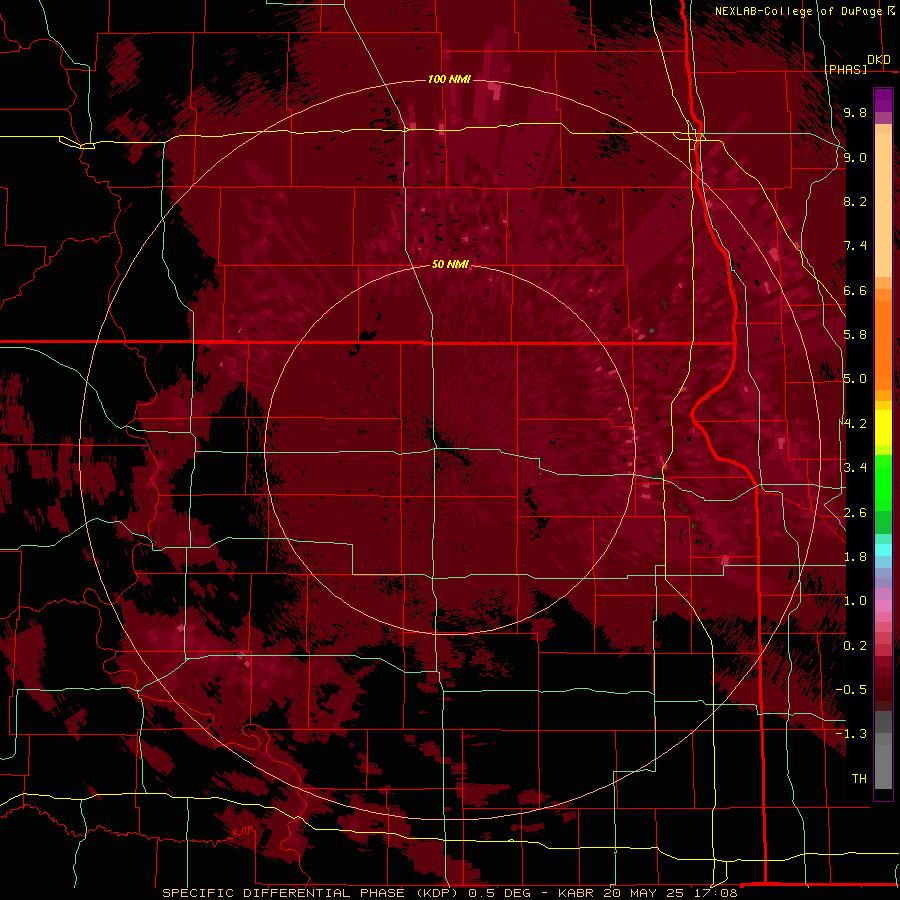
Task: Click the 2.6 value on the color scale
Action: (855, 513)
